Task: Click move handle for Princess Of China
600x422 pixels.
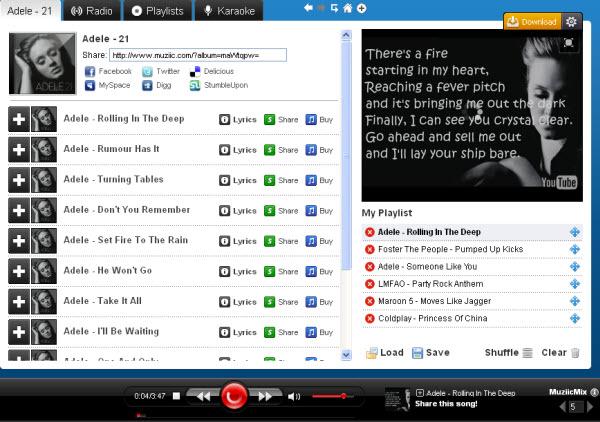Action: 575,318
